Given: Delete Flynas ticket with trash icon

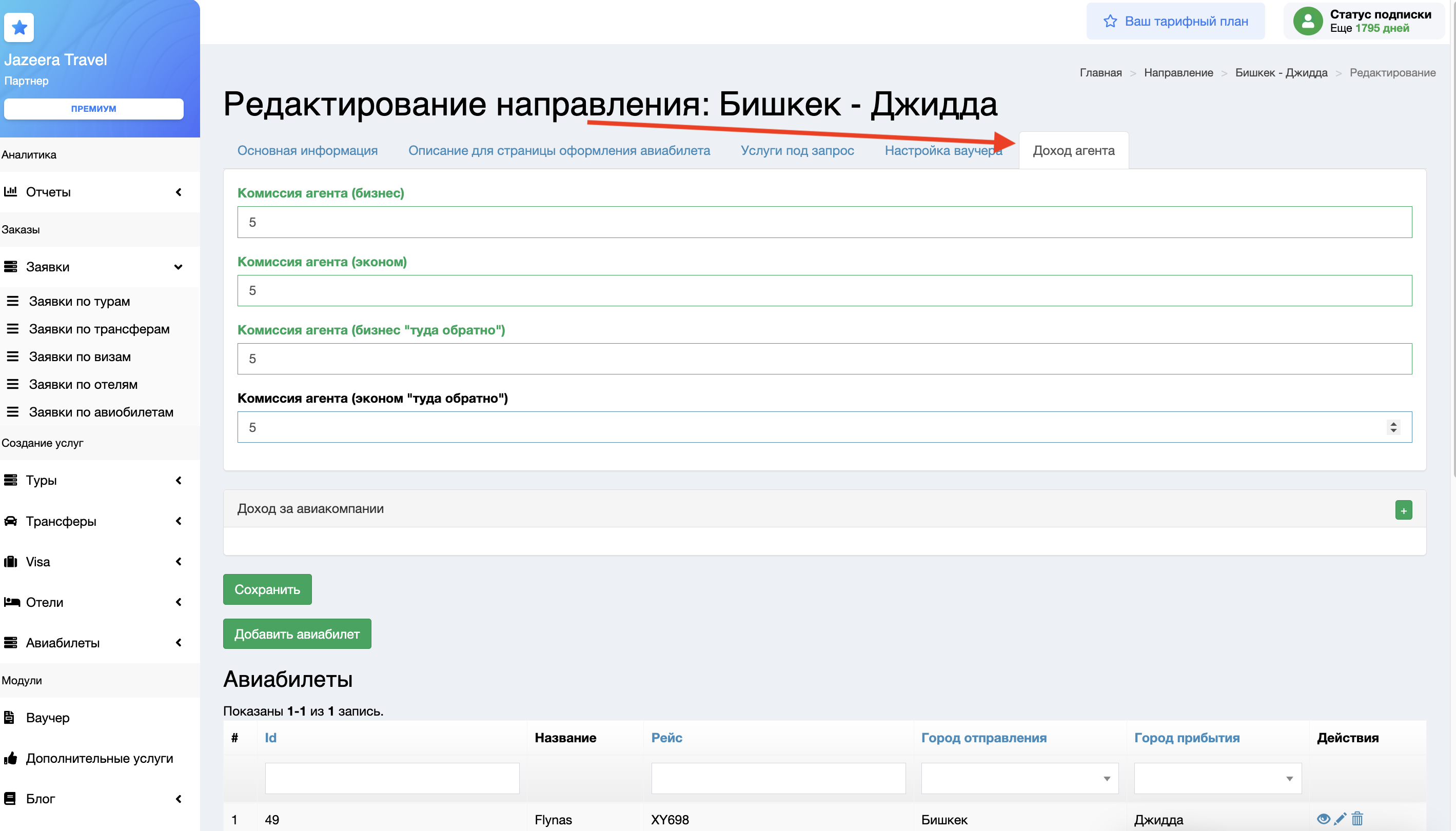Looking at the screenshot, I should pyautogui.click(x=1356, y=819).
